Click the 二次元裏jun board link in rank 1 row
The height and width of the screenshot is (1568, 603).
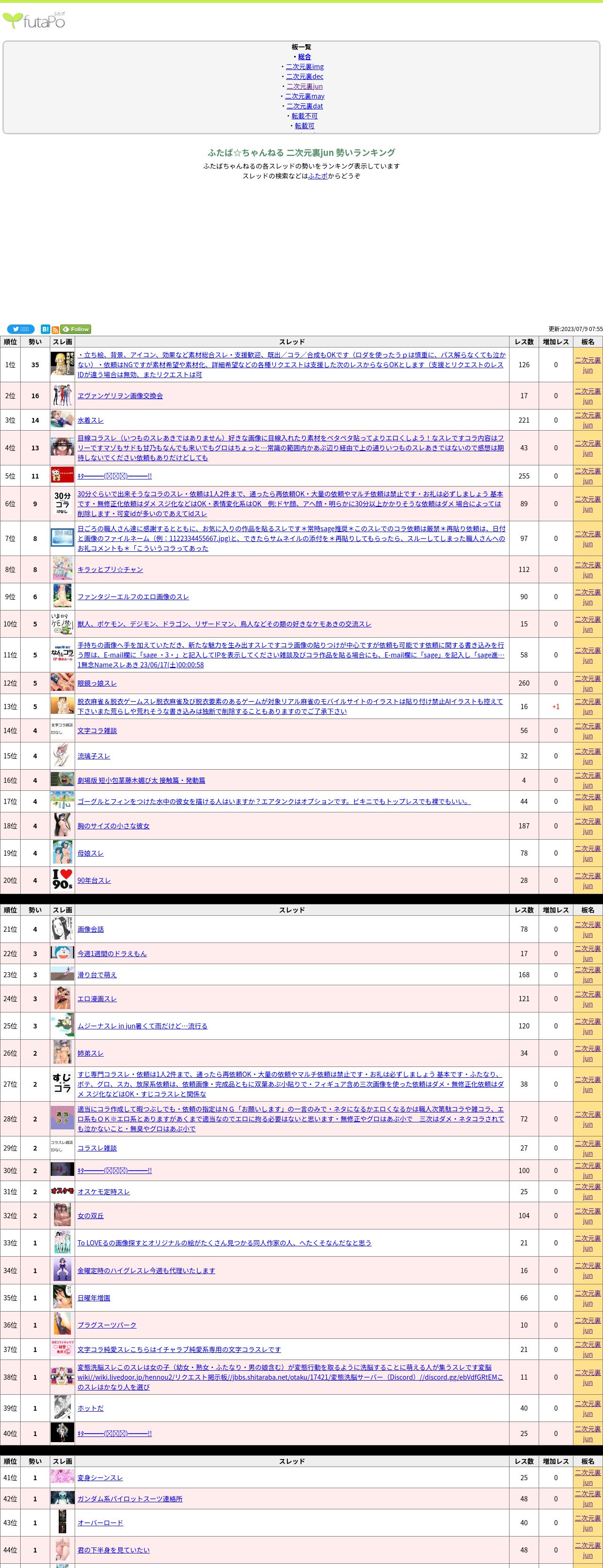point(588,364)
